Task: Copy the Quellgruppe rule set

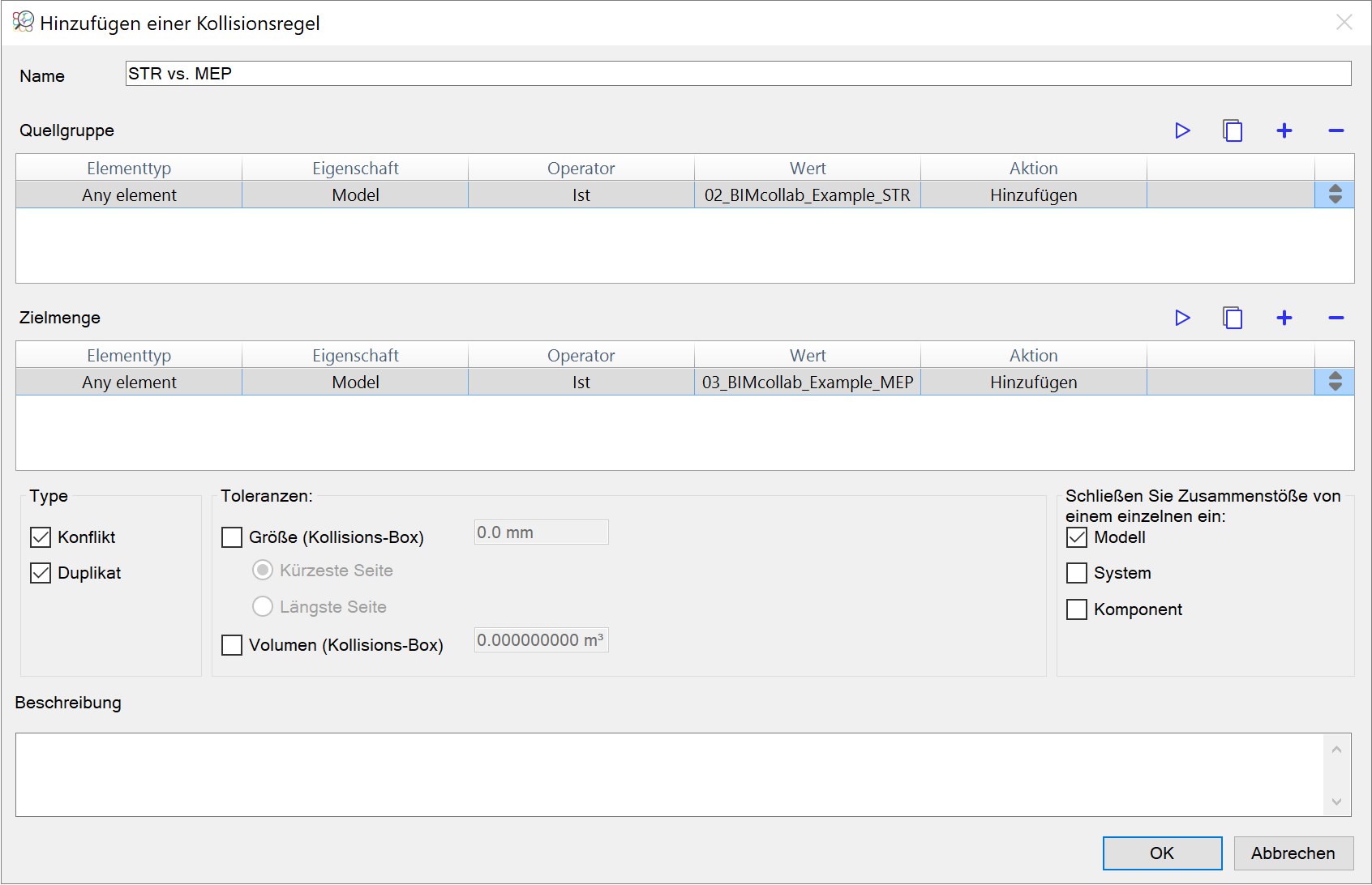Action: click(x=1233, y=130)
